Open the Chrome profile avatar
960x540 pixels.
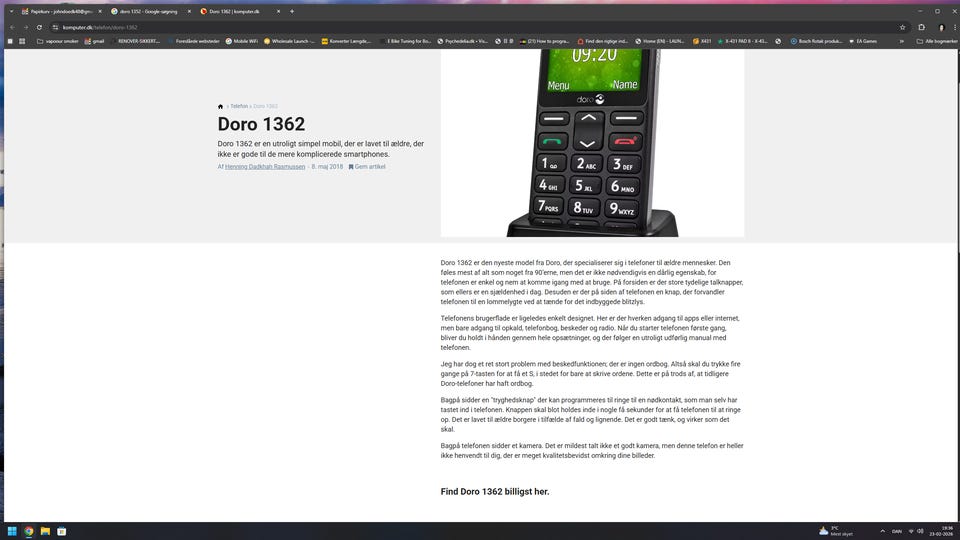coord(942,27)
